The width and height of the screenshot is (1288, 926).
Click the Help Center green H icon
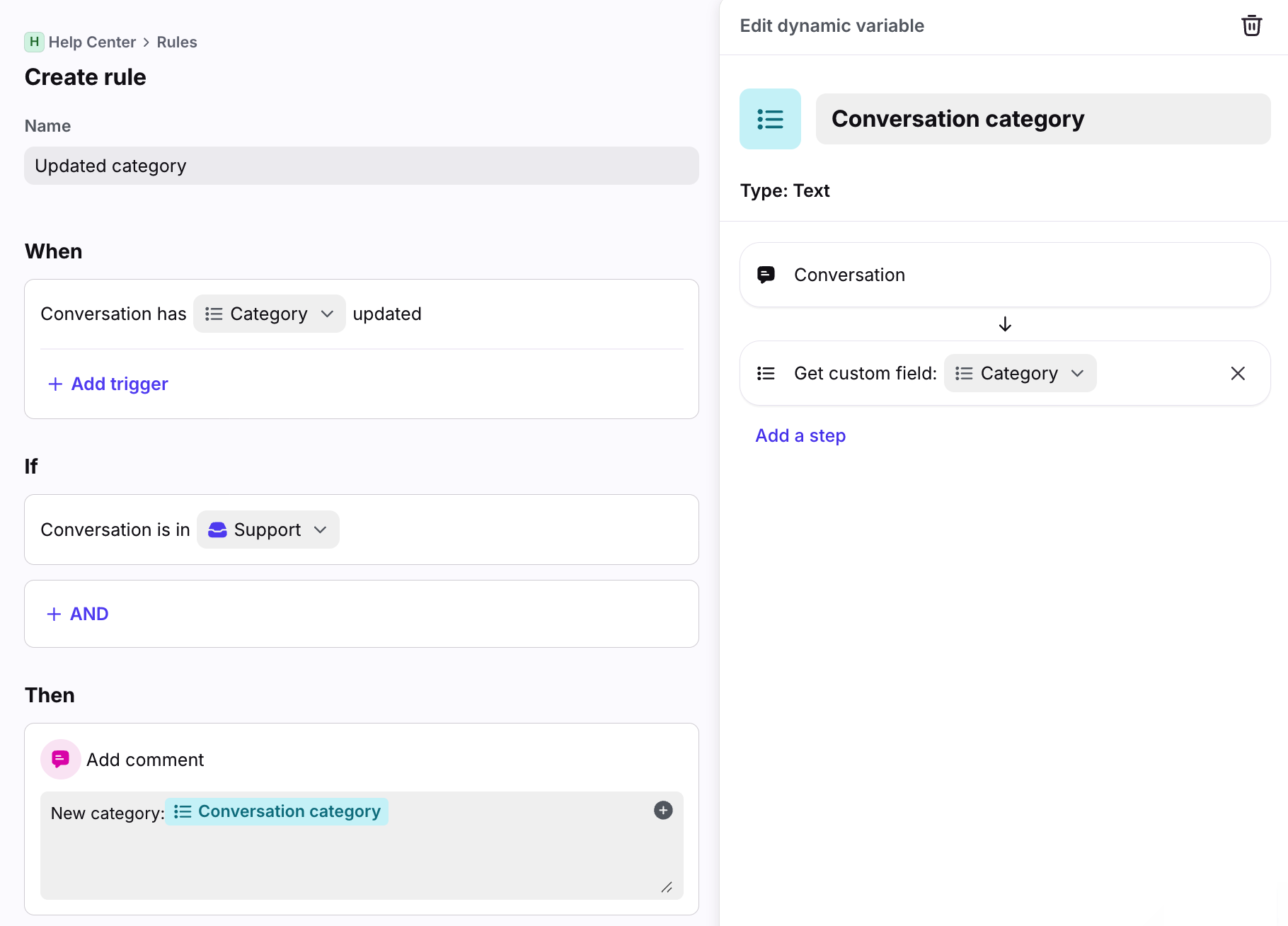(x=34, y=42)
